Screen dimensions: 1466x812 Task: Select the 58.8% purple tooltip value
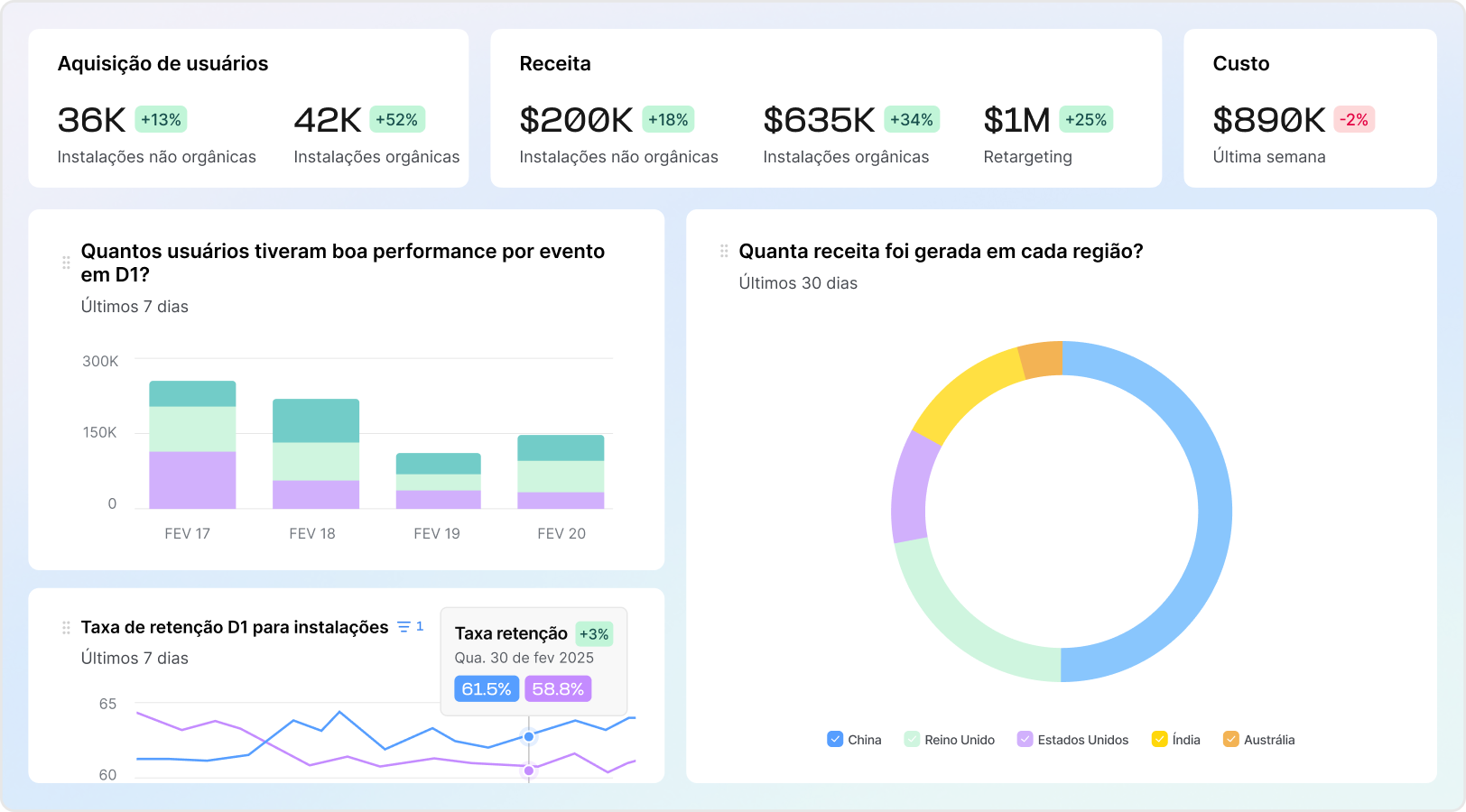coord(558,689)
